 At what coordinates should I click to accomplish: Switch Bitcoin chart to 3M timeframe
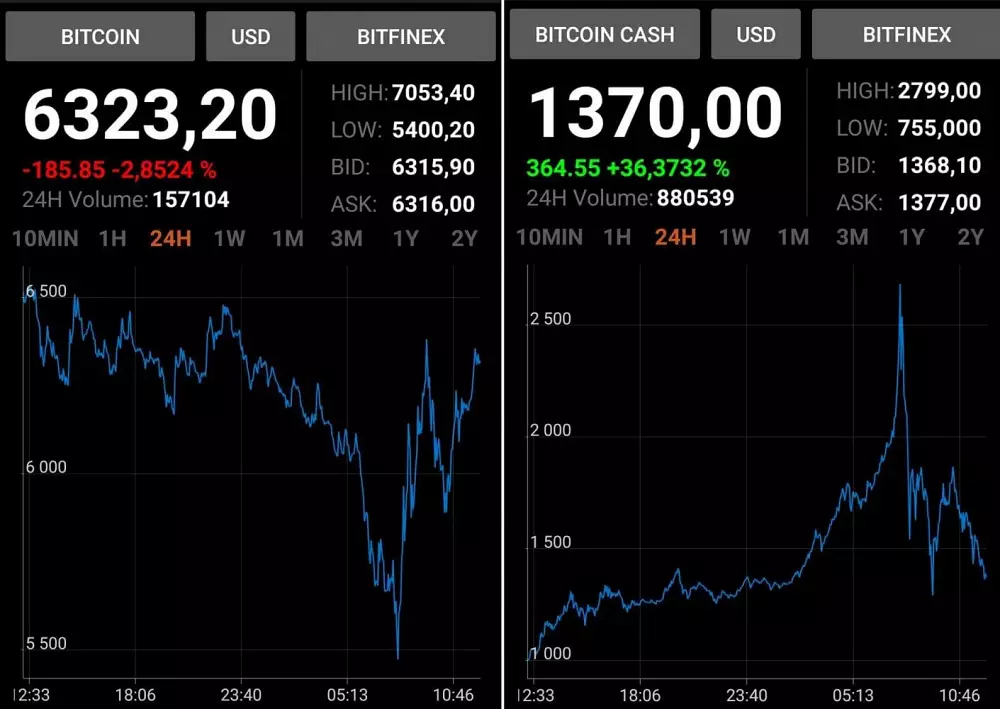click(347, 239)
